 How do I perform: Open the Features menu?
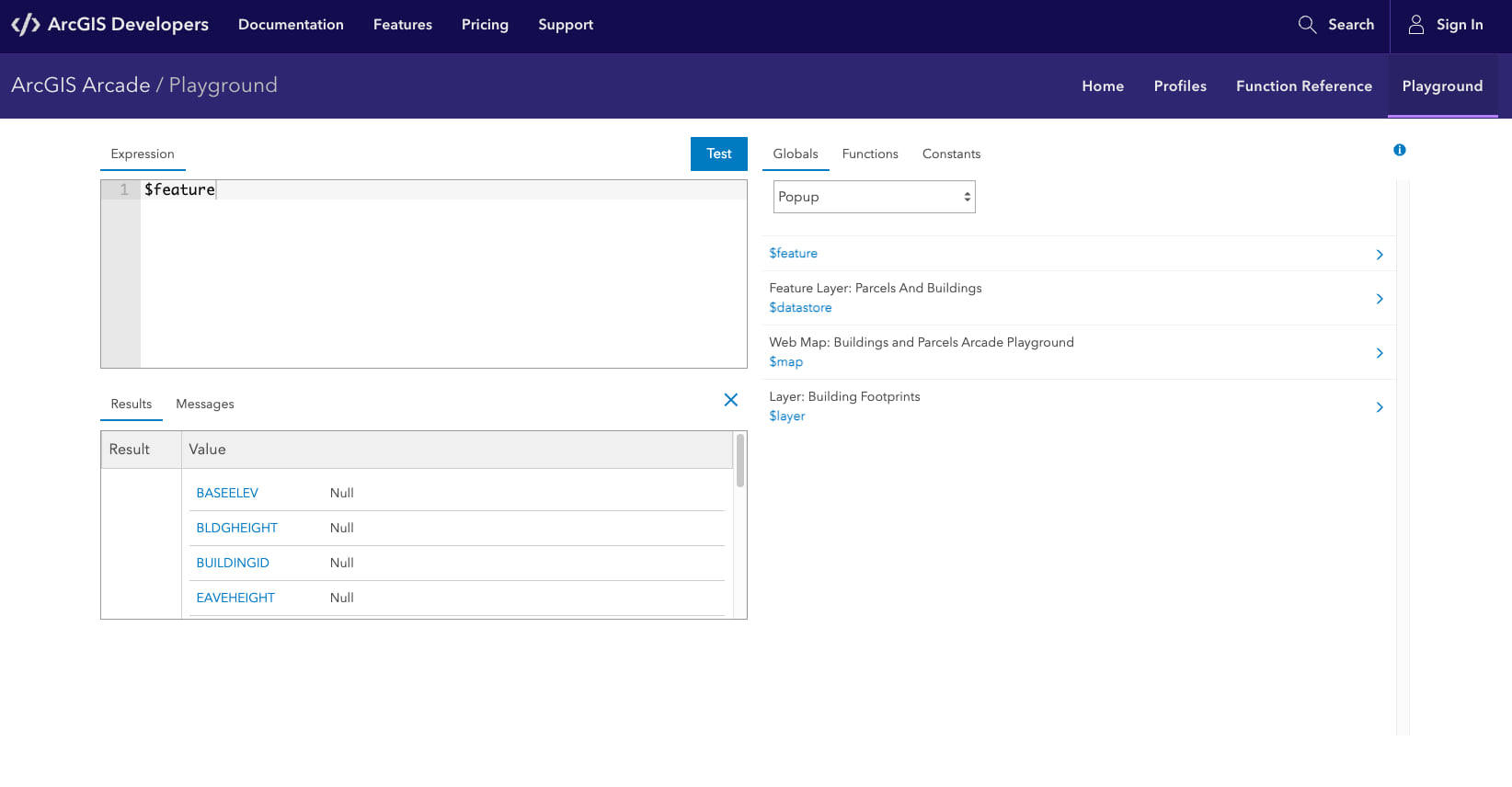point(403,25)
